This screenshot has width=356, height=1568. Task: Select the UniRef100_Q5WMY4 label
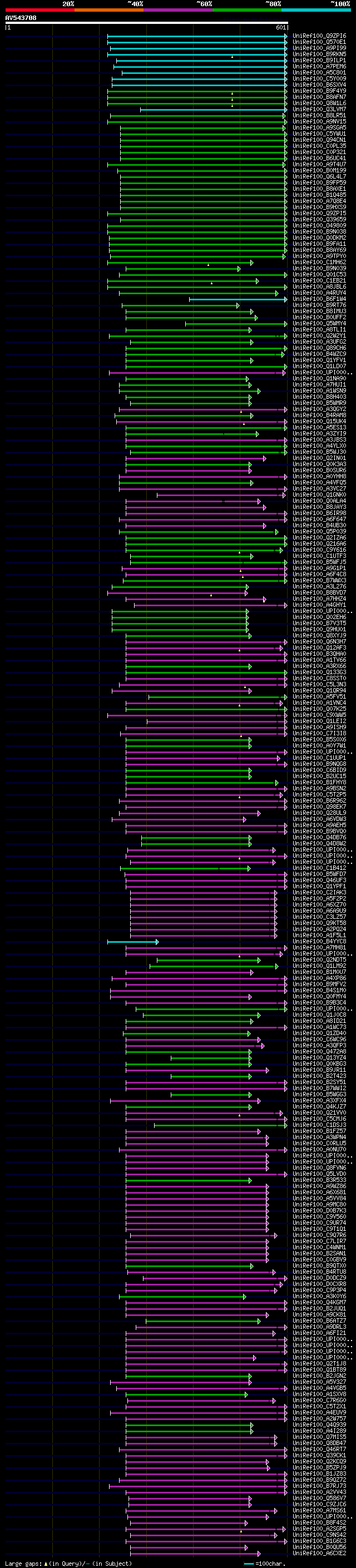click(319, 323)
